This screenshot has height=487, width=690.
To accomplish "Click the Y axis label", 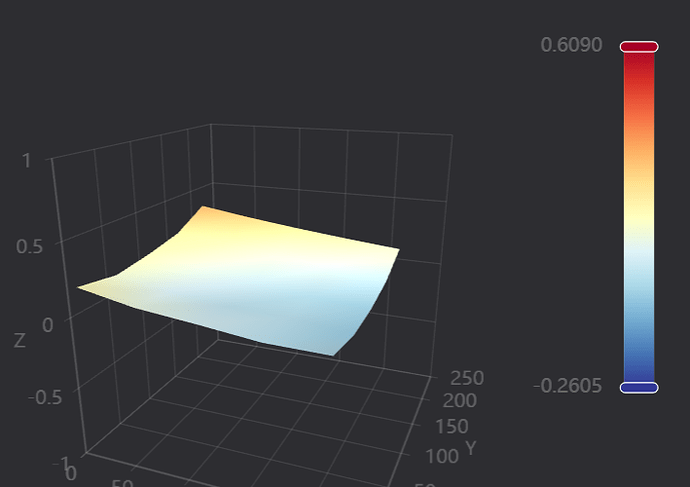I will coord(469,446).
